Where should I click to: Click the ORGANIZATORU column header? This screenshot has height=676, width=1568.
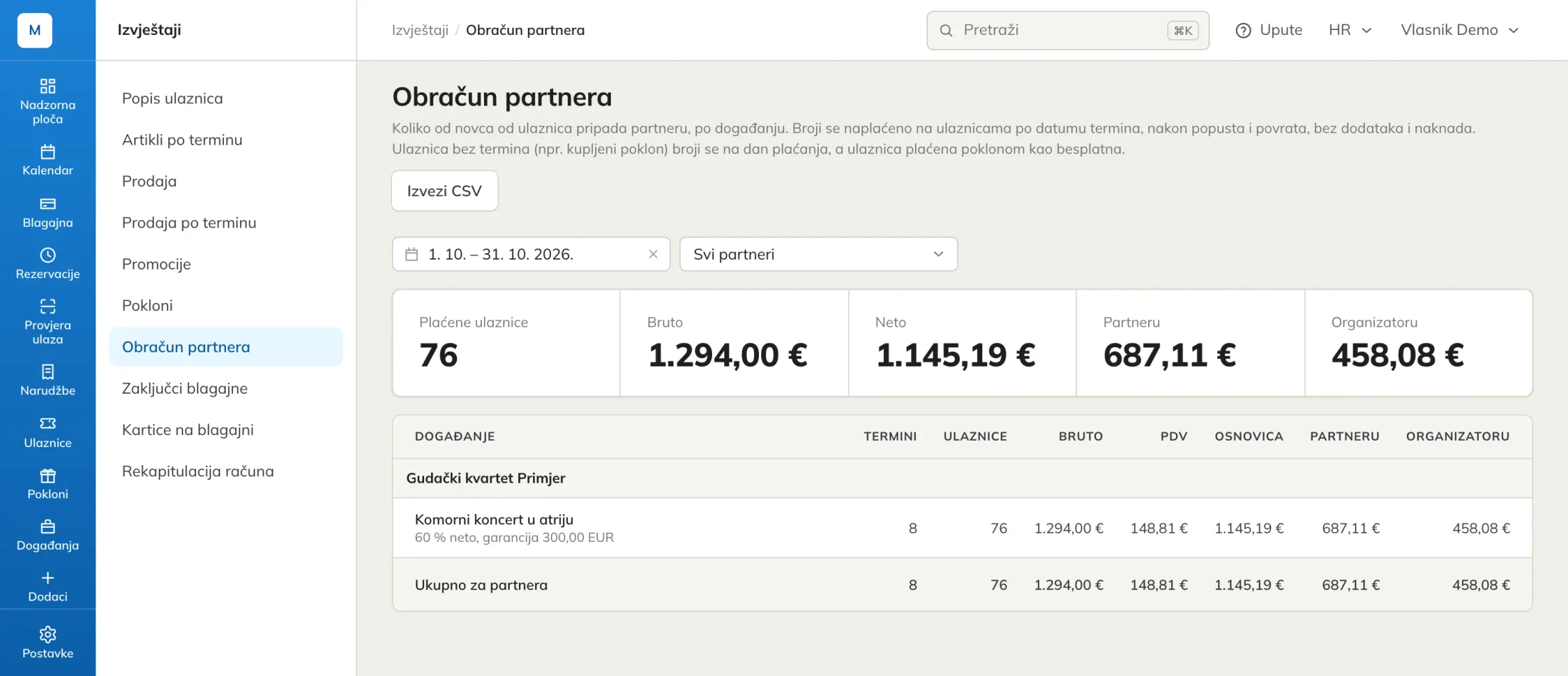point(1458,436)
